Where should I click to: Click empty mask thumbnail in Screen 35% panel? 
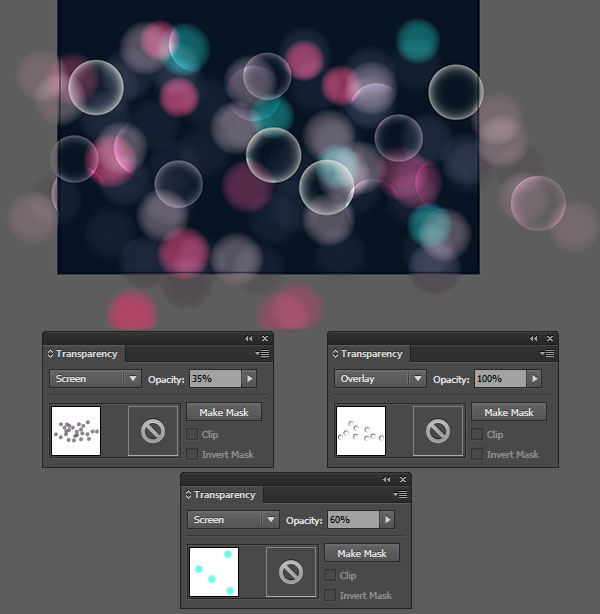point(153,431)
